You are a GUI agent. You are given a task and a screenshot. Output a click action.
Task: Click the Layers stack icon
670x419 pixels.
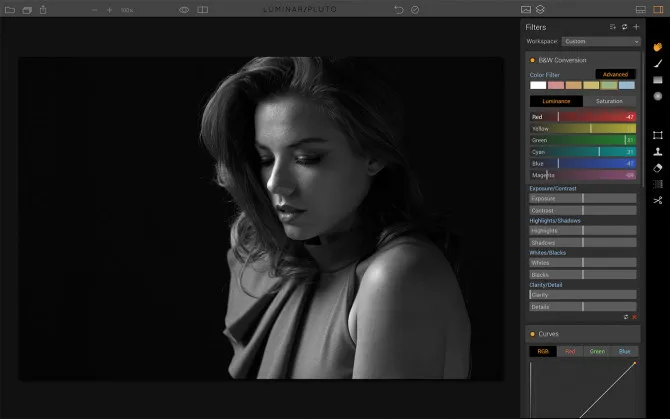(x=541, y=10)
